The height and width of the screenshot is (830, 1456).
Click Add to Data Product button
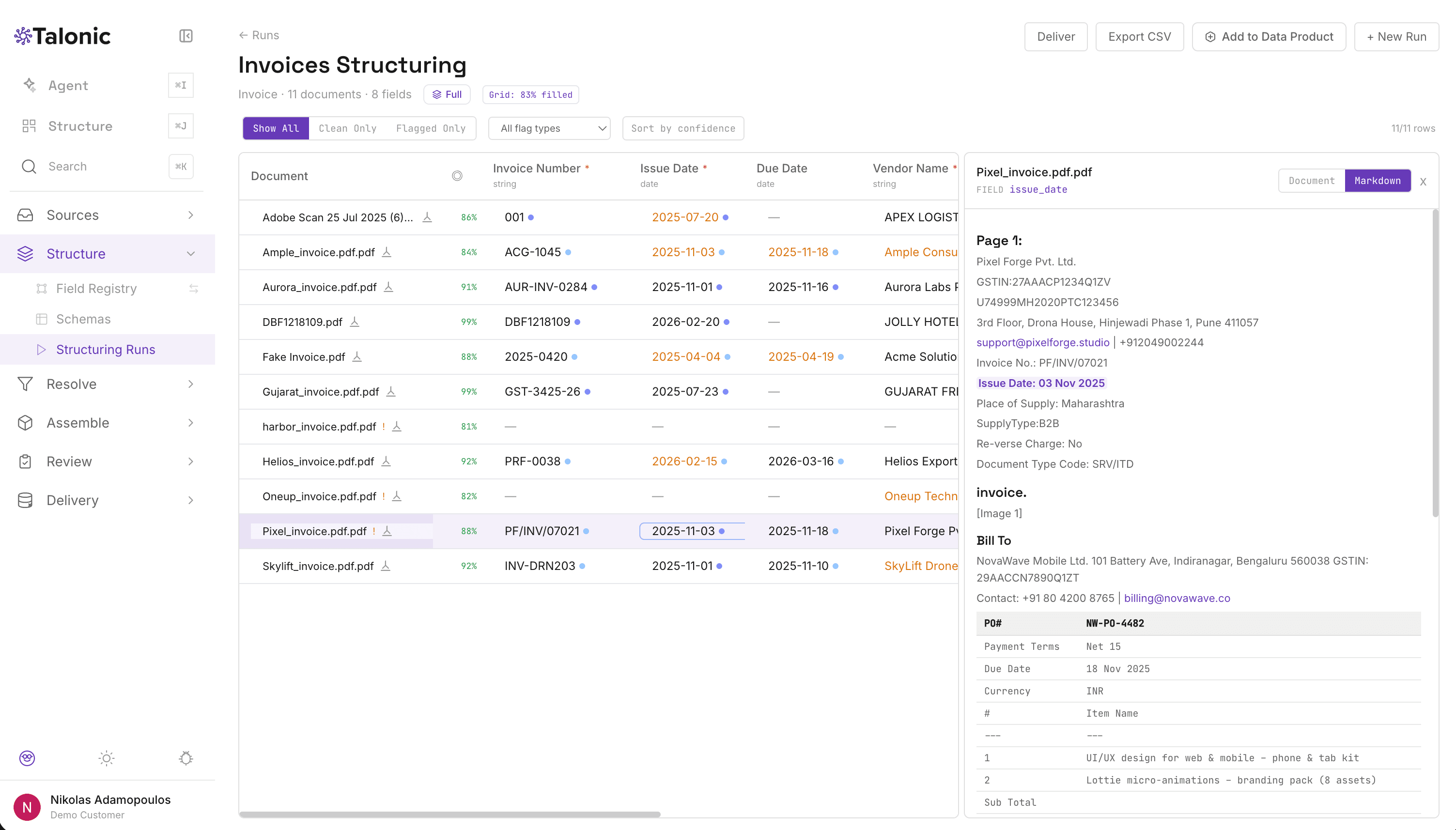(x=1269, y=36)
